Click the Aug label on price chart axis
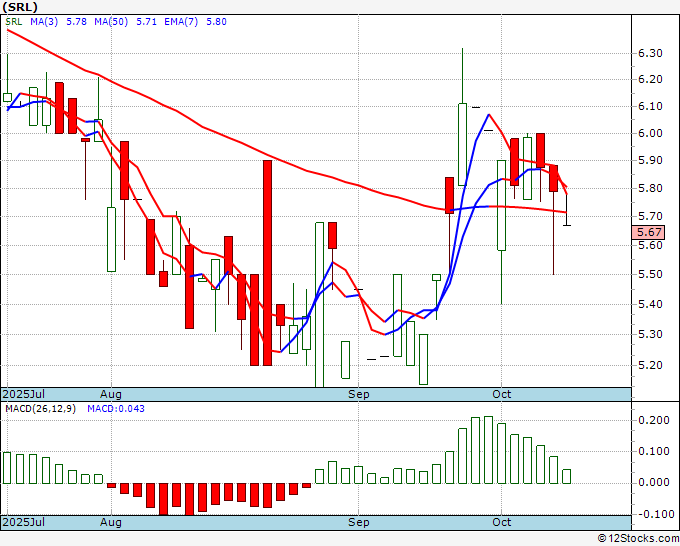The width and height of the screenshot is (680, 546). click(x=111, y=394)
